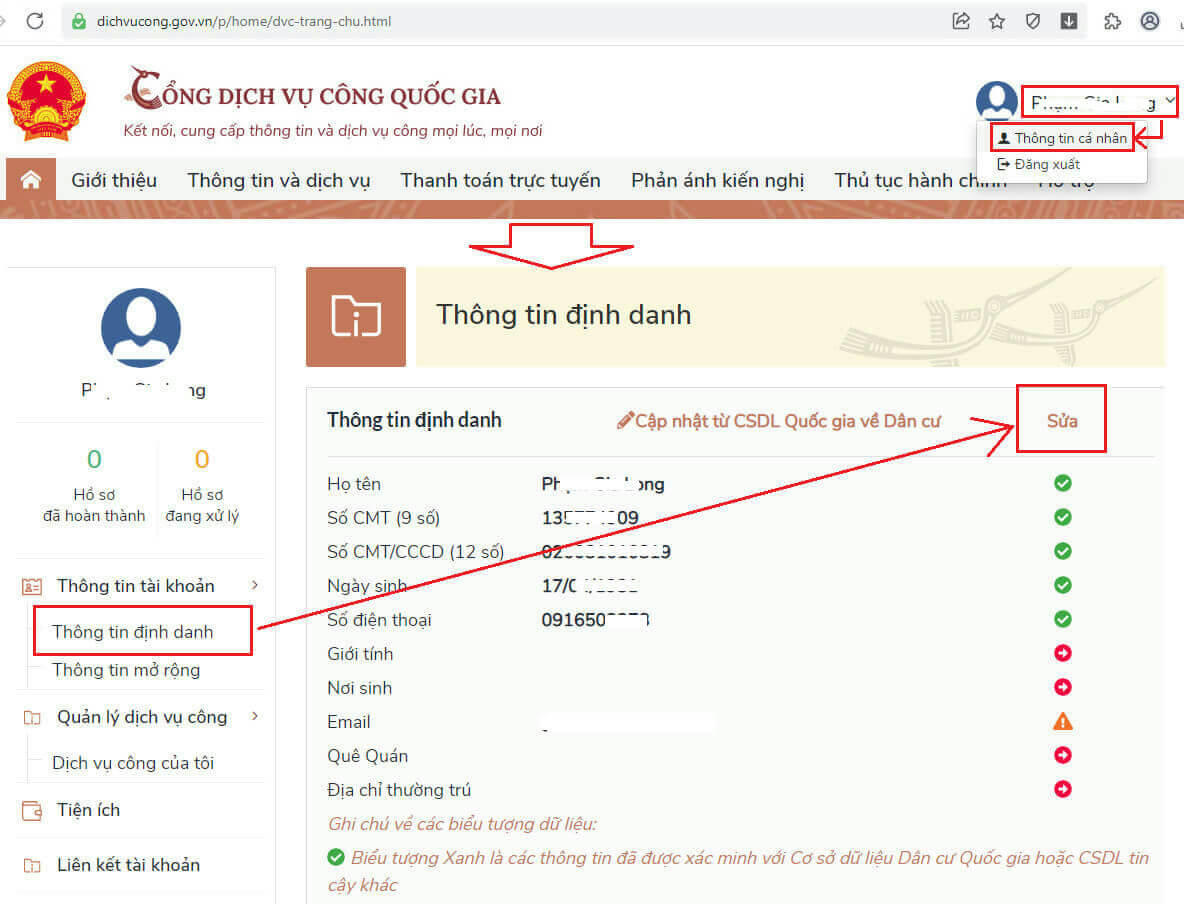Click the Số điện thoại field label

(x=379, y=620)
